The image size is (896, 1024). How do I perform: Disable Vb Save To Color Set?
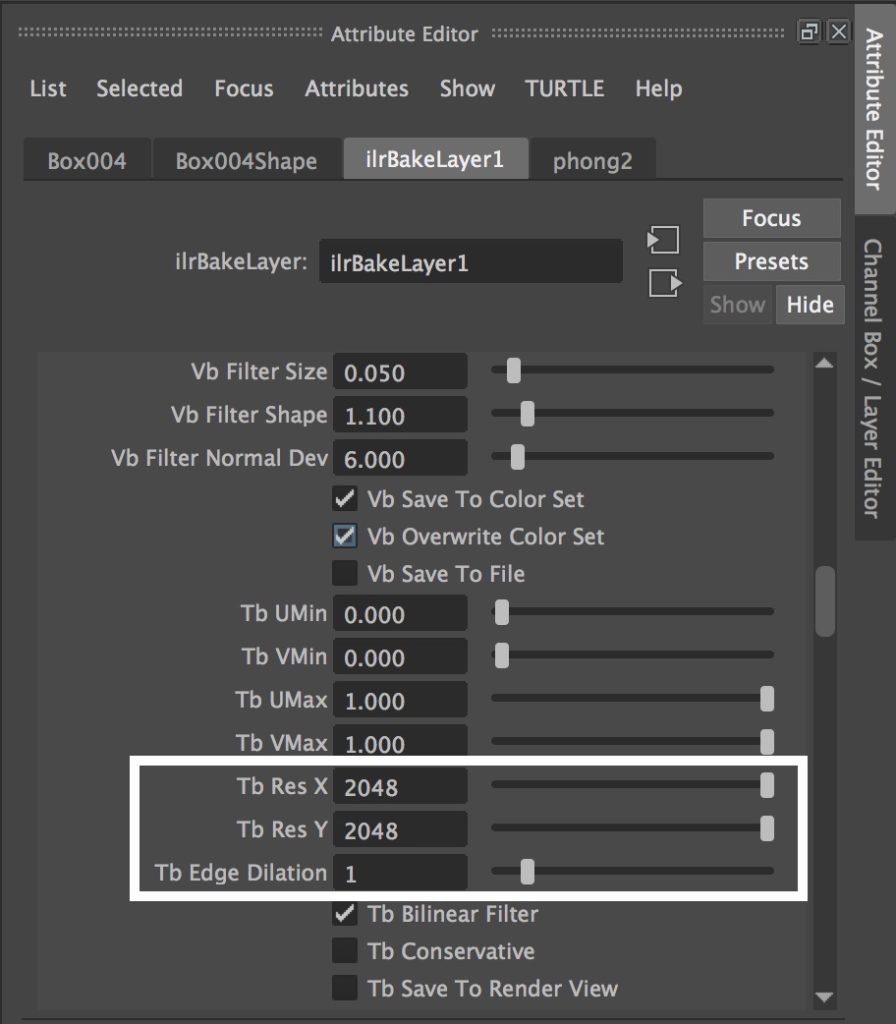pos(344,499)
